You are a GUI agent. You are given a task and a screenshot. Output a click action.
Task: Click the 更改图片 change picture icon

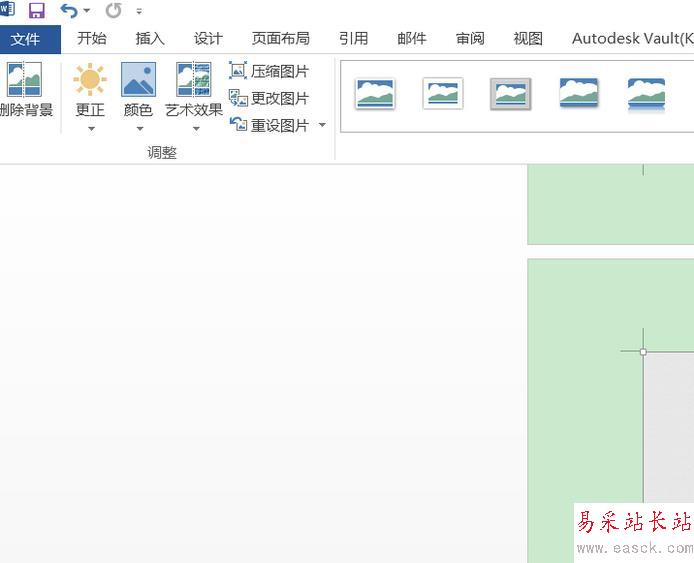coord(238,98)
